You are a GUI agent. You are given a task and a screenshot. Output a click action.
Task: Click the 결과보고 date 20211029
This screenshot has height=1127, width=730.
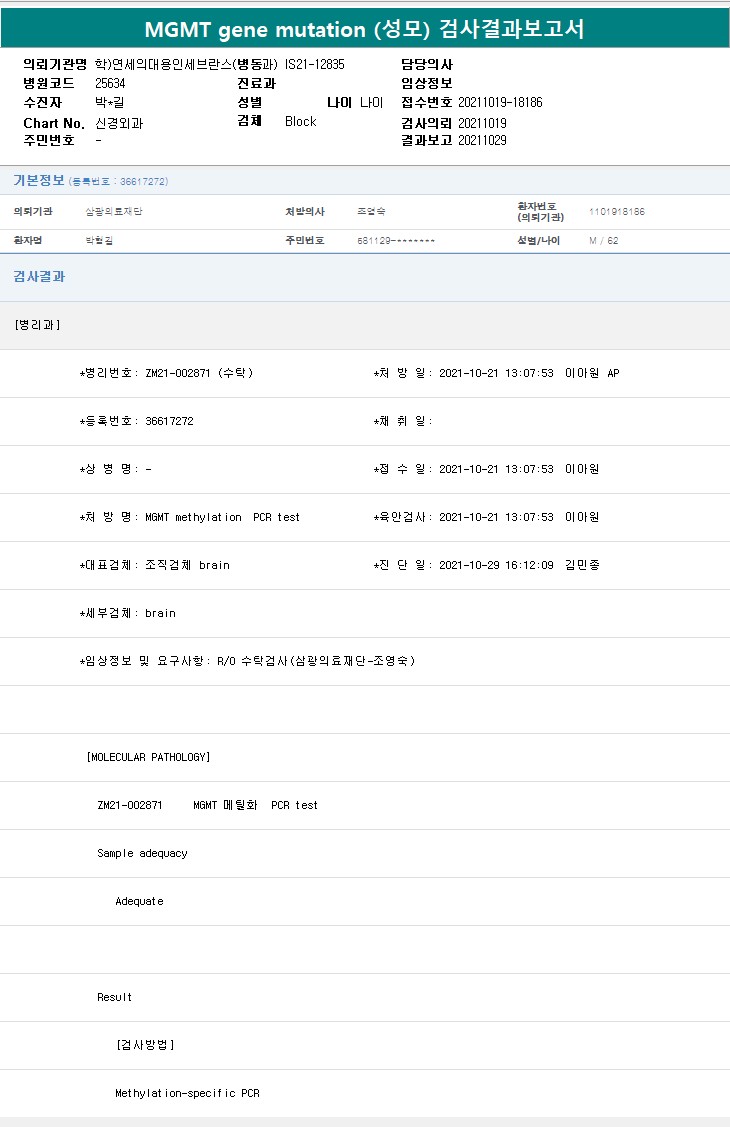tap(482, 140)
